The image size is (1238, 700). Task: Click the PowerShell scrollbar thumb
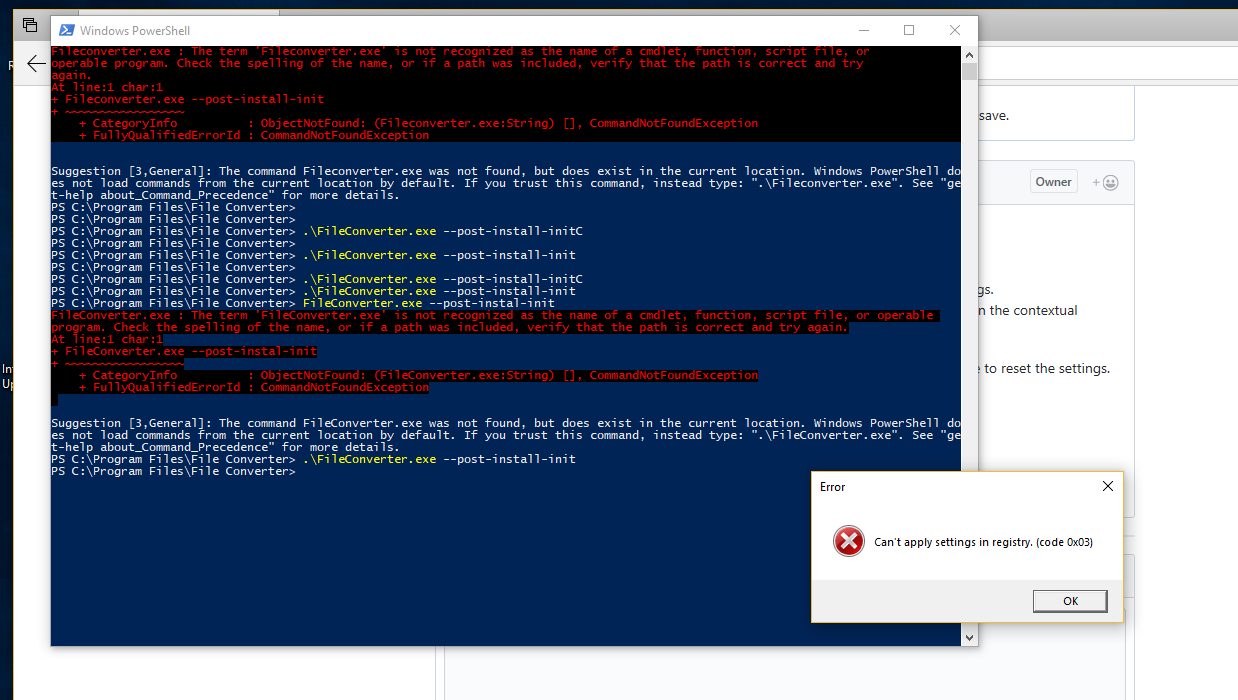(969, 71)
